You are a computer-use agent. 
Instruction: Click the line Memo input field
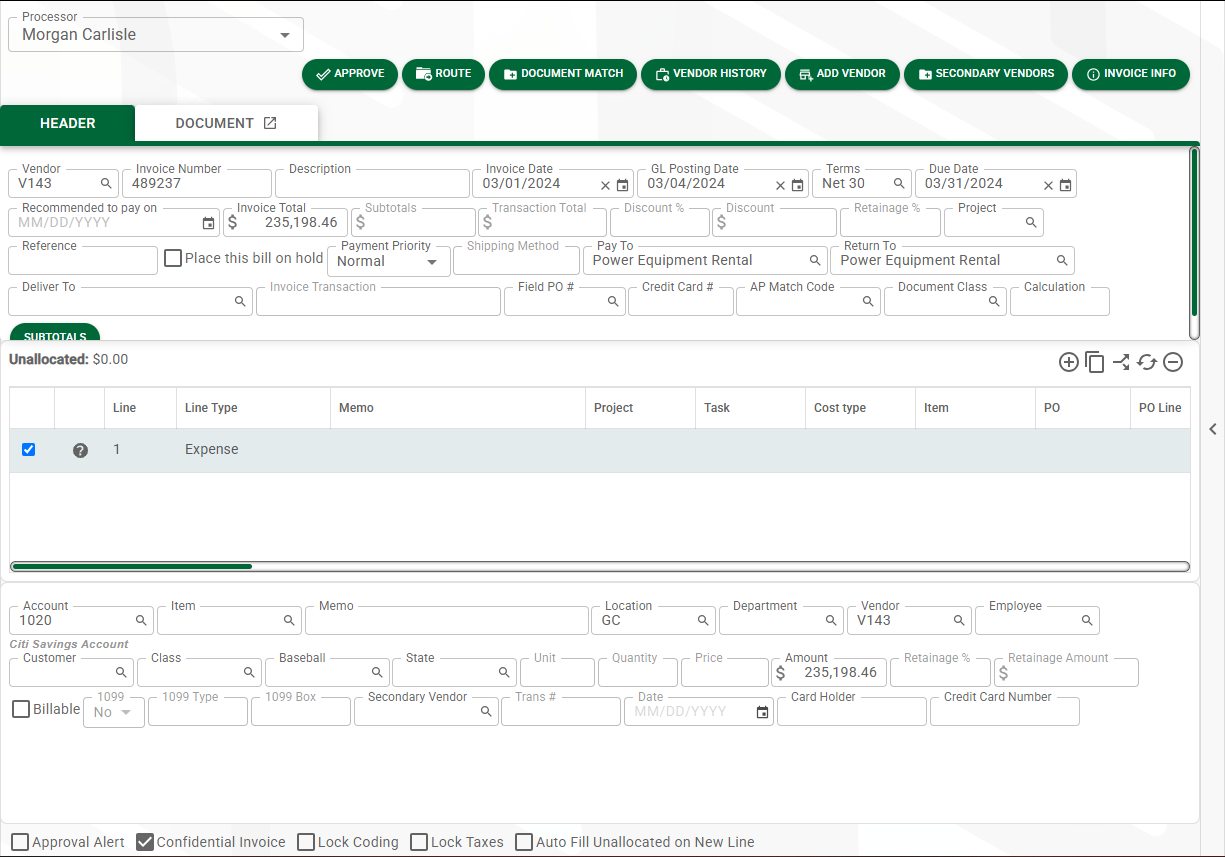click(447, 621)
